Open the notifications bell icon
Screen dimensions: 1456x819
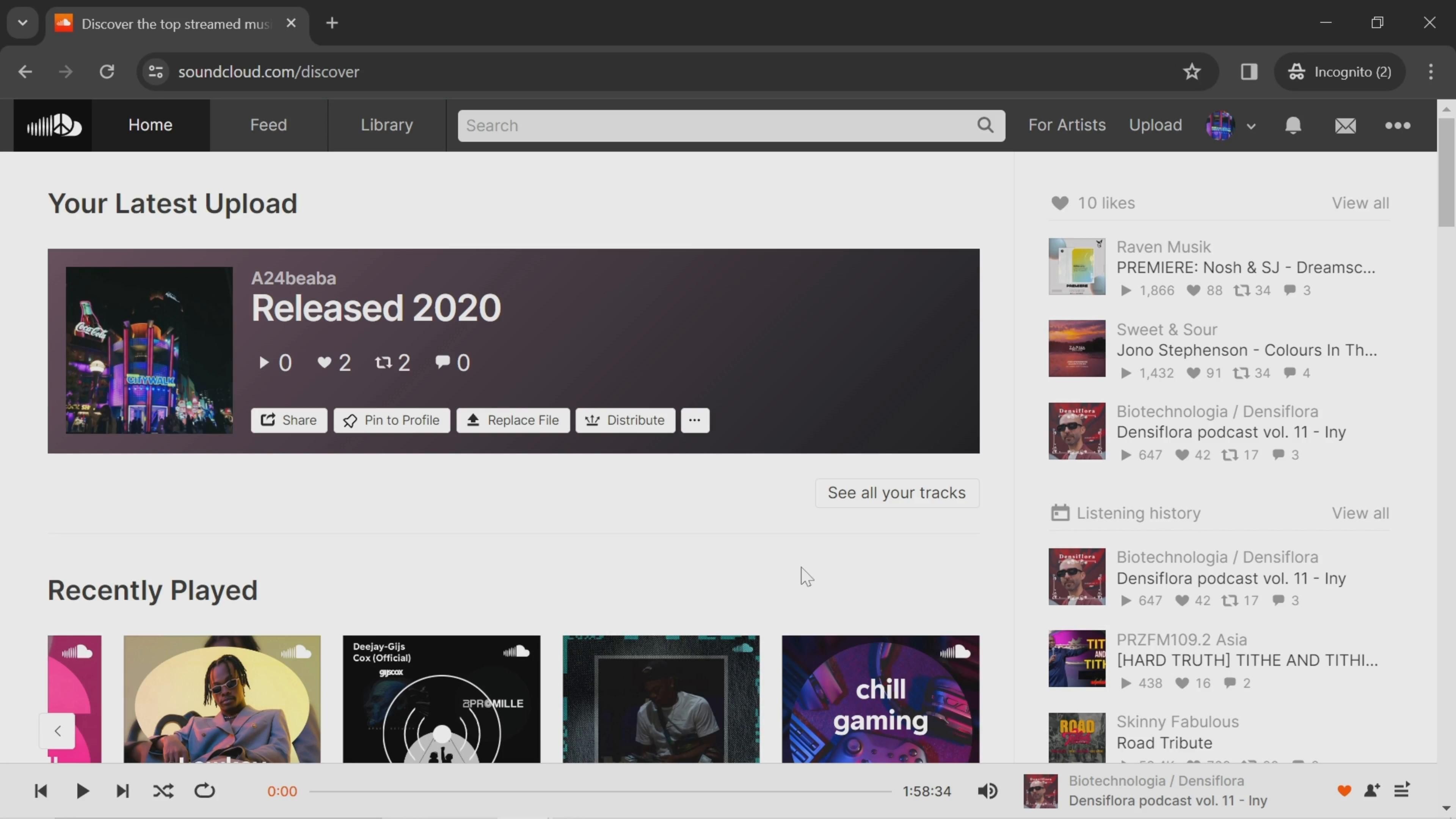coord(1293,126)
